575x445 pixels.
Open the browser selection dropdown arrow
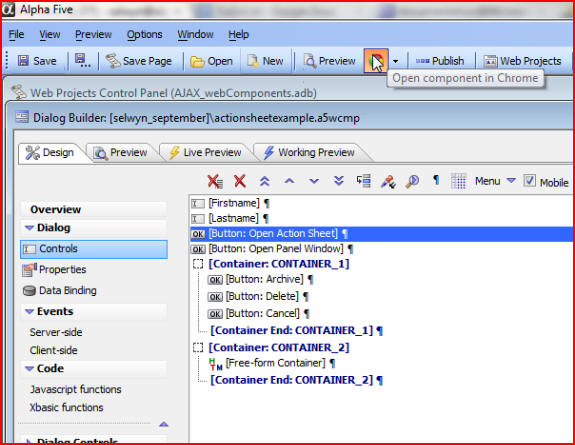pyautogui.click(x=395, y=61)
